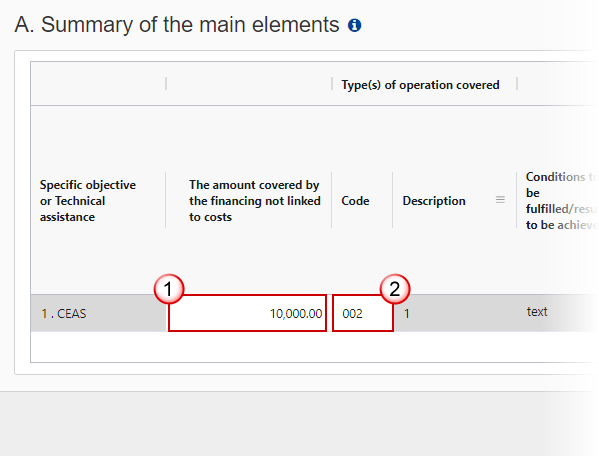The image size is (599, 470).
Task: Click the Conditions to be fulfilled header
Action: [x=560, y=201]
